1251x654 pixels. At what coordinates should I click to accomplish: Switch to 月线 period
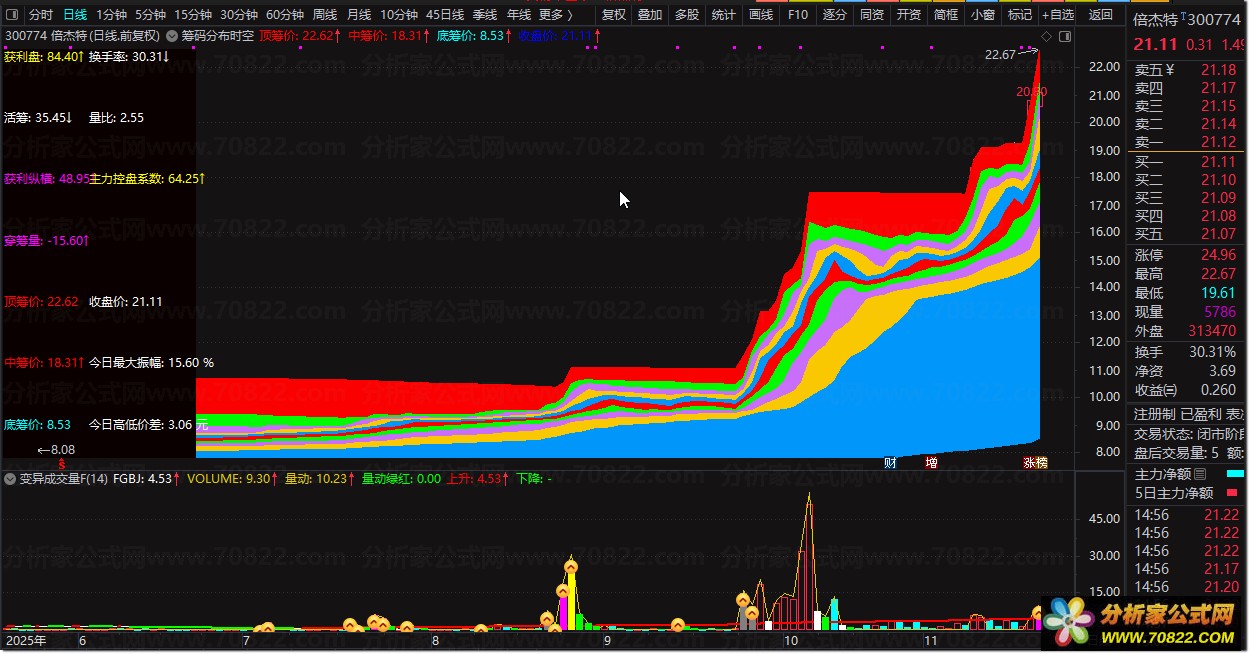(358, 15)
